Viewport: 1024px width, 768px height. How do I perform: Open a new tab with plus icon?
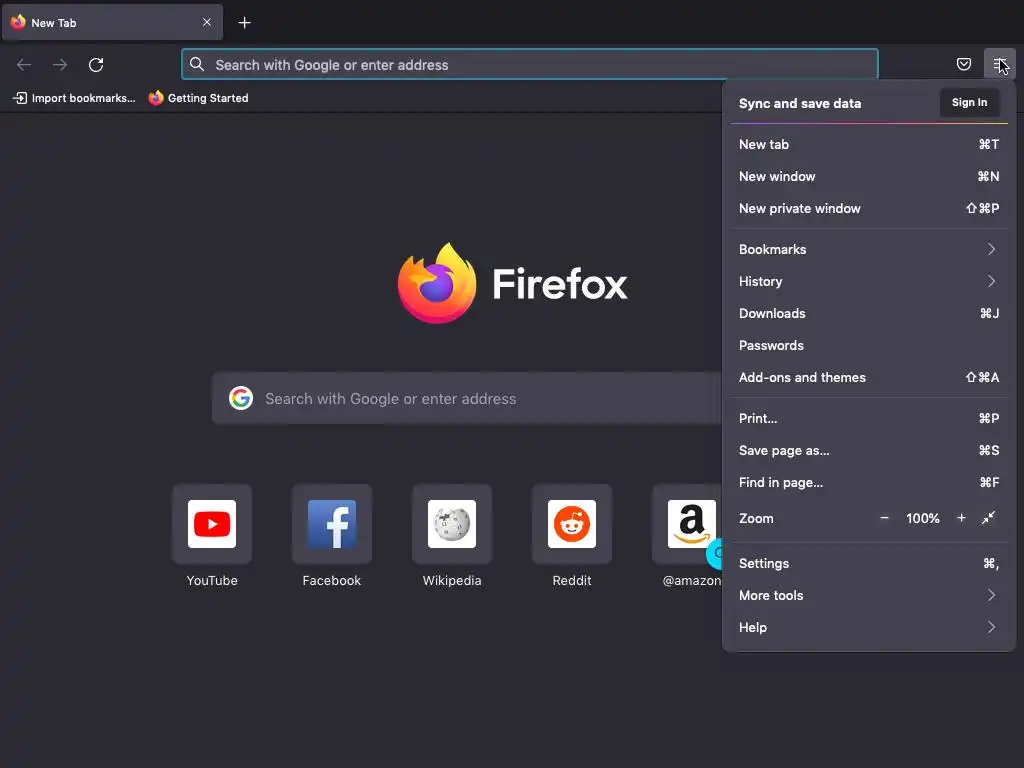click(x=244, y=23)
